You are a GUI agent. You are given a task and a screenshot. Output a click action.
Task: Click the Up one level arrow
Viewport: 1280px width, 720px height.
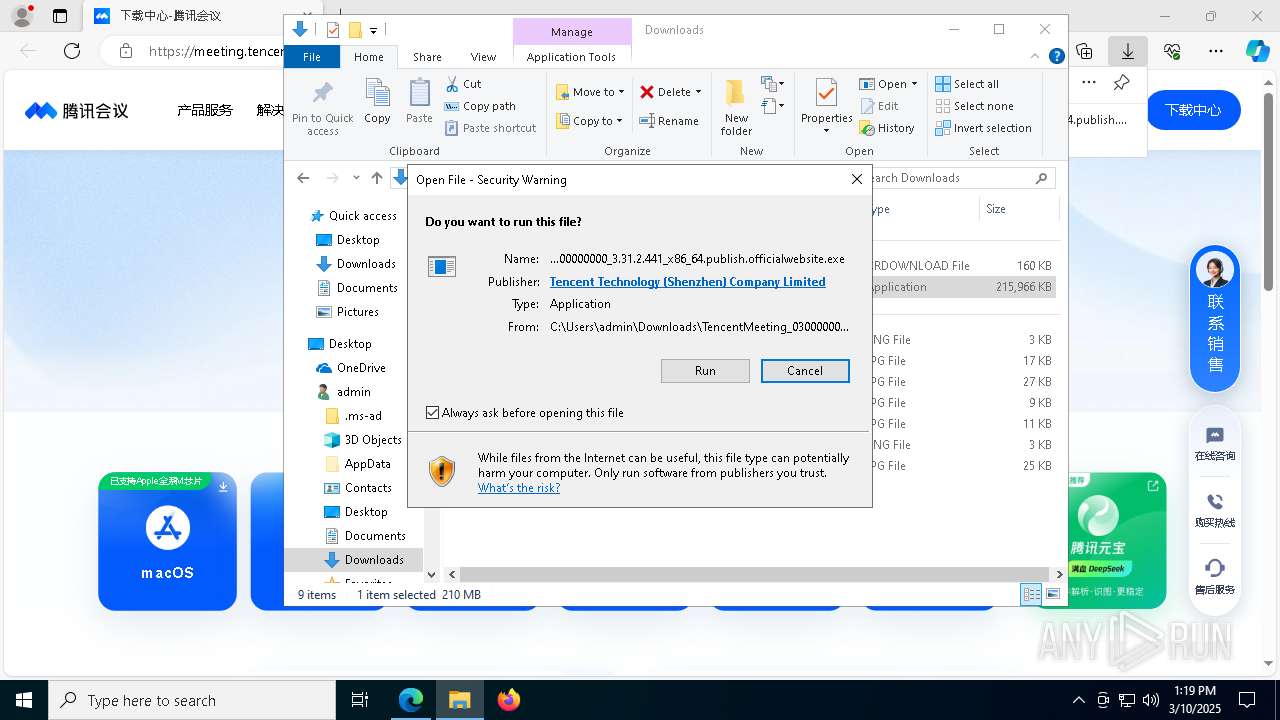[x=377, y=178]
